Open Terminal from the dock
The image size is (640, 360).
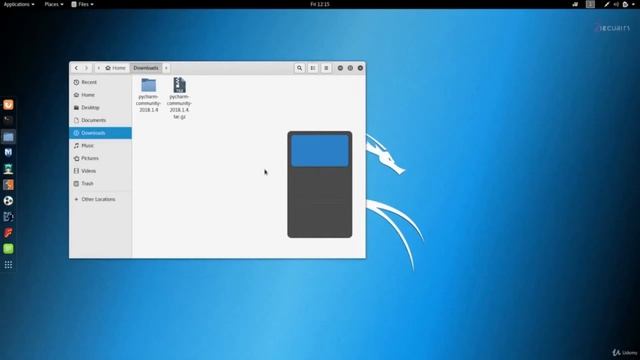(8, 120)
